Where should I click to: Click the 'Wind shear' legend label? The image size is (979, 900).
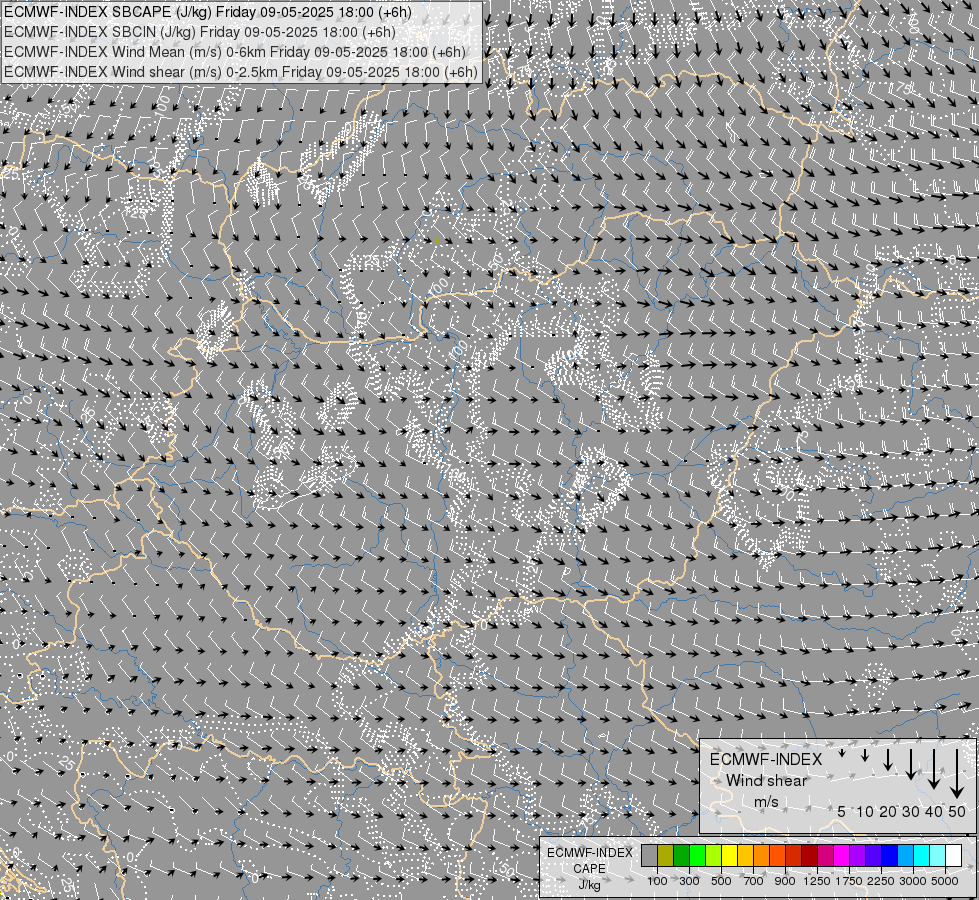pos(766,781)
